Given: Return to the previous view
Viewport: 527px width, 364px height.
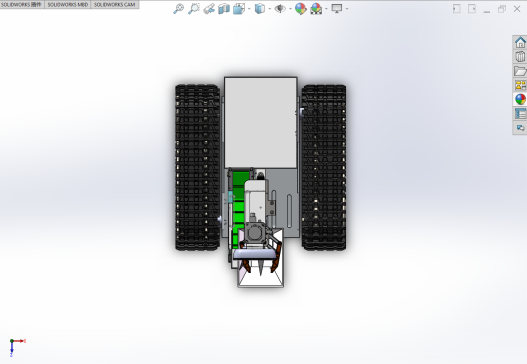Looking at the screenshot, I should (x=209, y=9).
